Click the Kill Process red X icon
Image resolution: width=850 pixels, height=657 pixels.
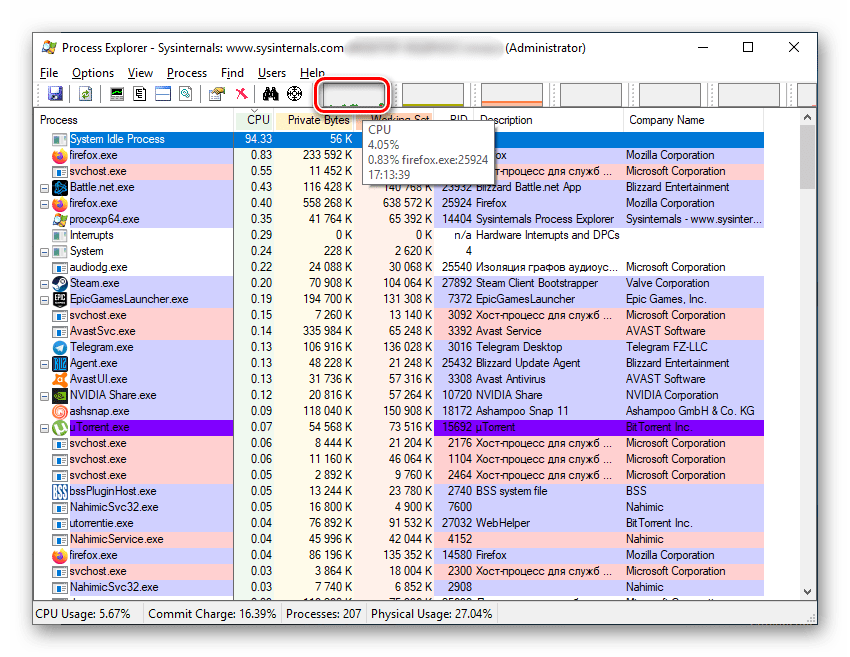pos(241,94)
